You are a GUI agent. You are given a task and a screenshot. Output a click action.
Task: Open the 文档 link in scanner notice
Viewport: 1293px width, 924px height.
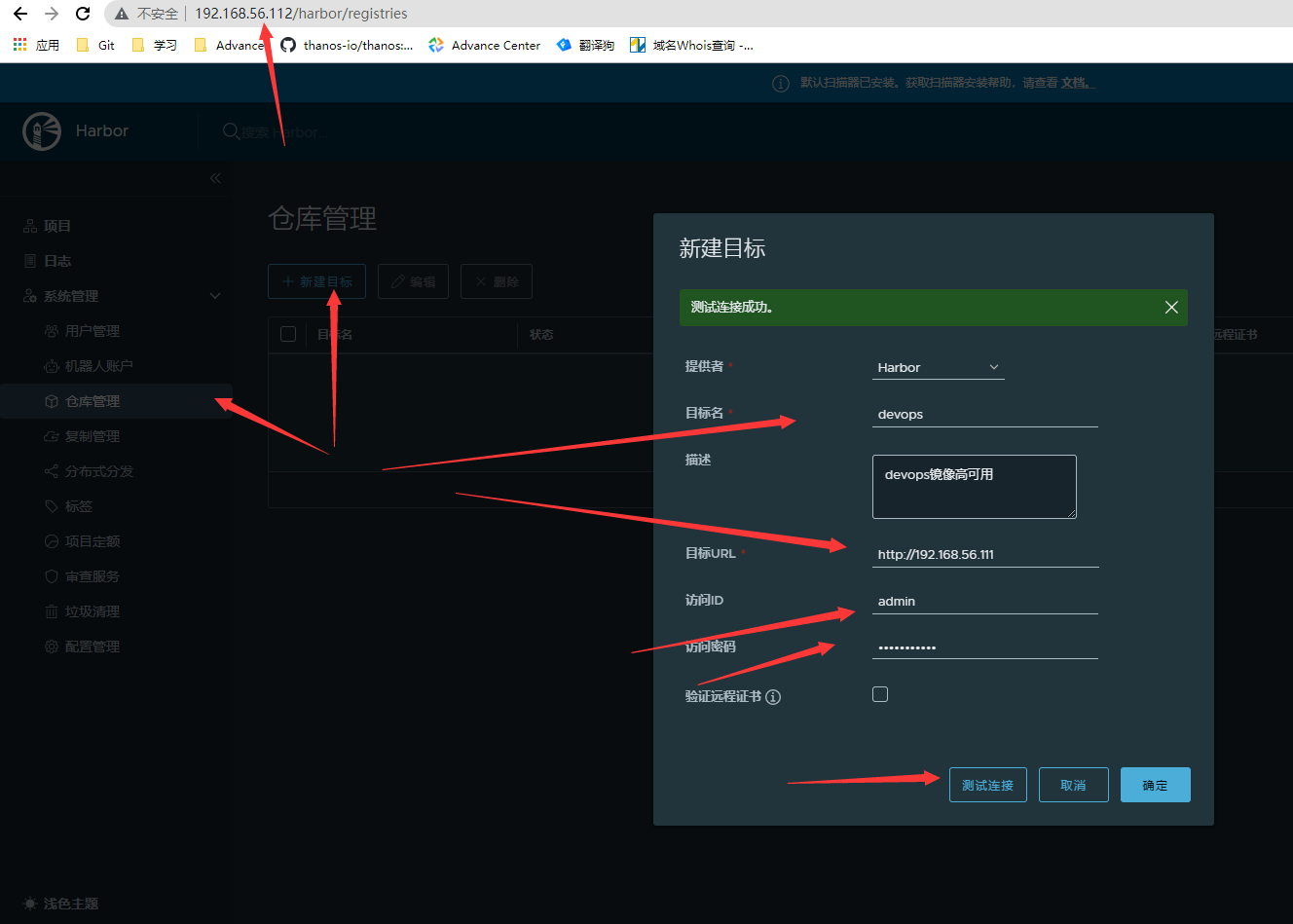tap(1076, 83)
